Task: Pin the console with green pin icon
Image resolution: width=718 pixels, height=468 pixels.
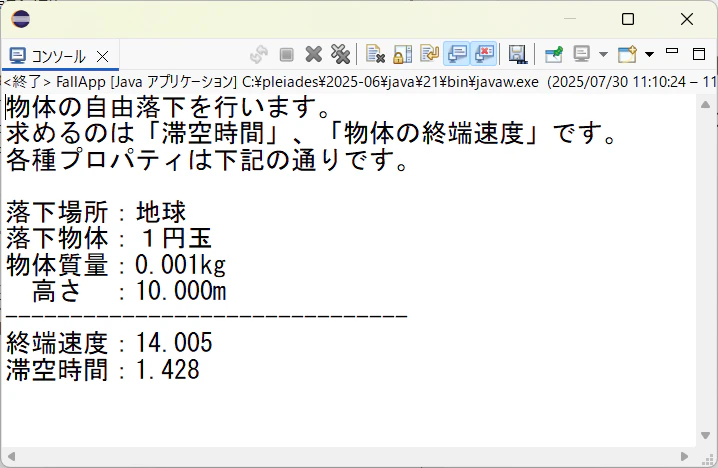Action: point(554,54)
